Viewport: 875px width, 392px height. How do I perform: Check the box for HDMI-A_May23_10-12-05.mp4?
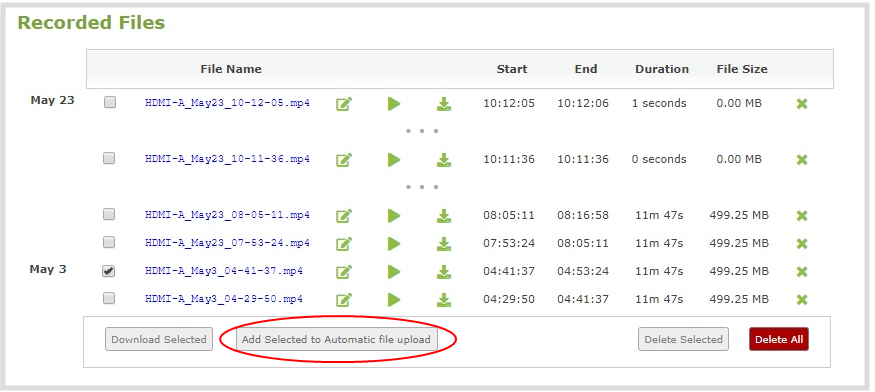coord(110,102)
